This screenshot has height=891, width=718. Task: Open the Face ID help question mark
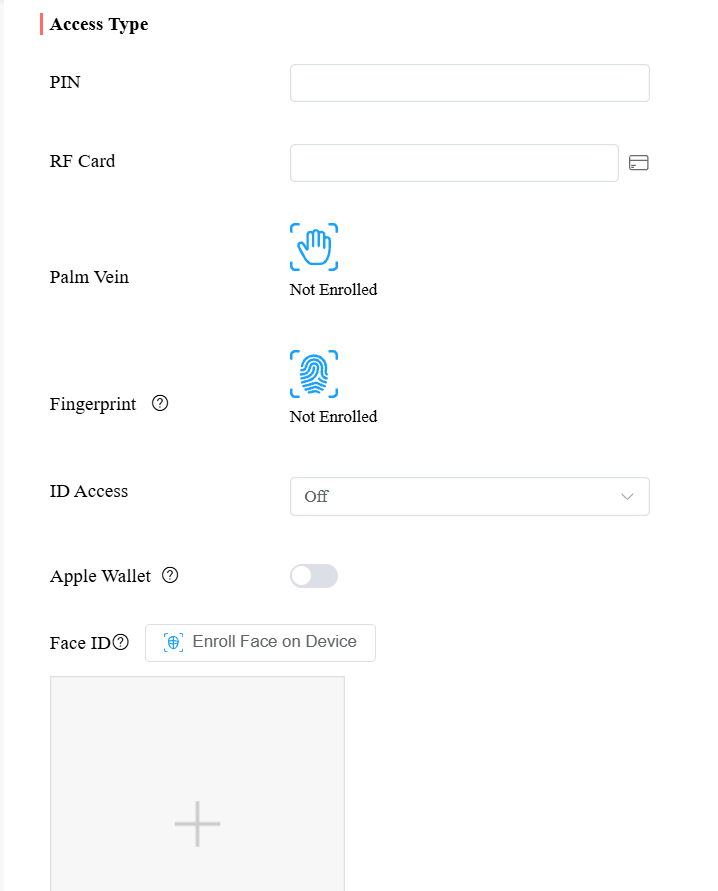tap(120, 642)
